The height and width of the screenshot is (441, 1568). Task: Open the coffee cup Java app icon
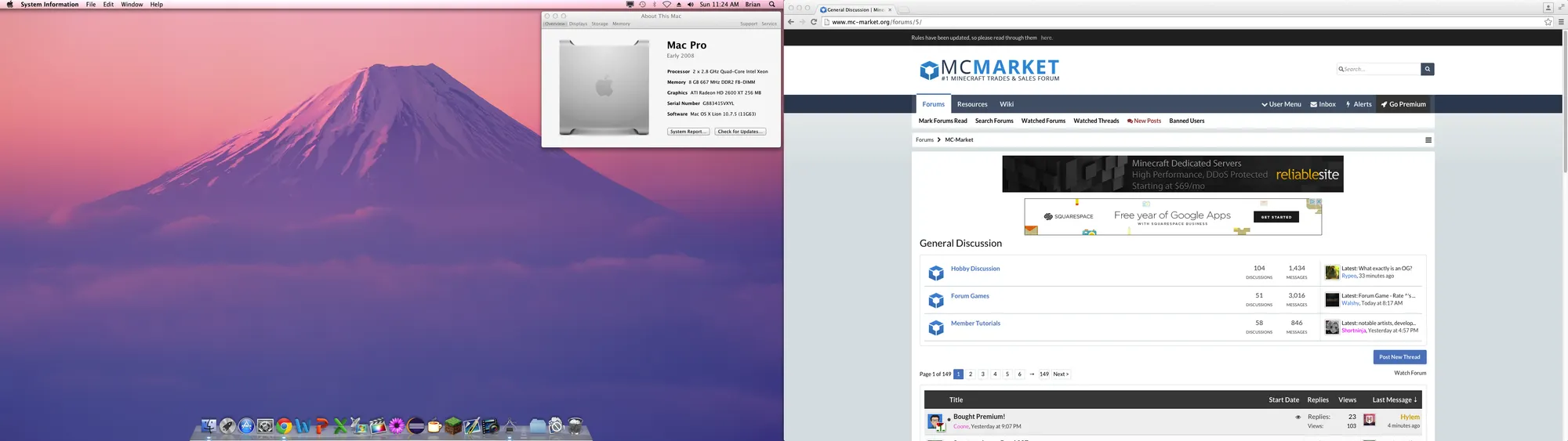(x=434, y=426)
